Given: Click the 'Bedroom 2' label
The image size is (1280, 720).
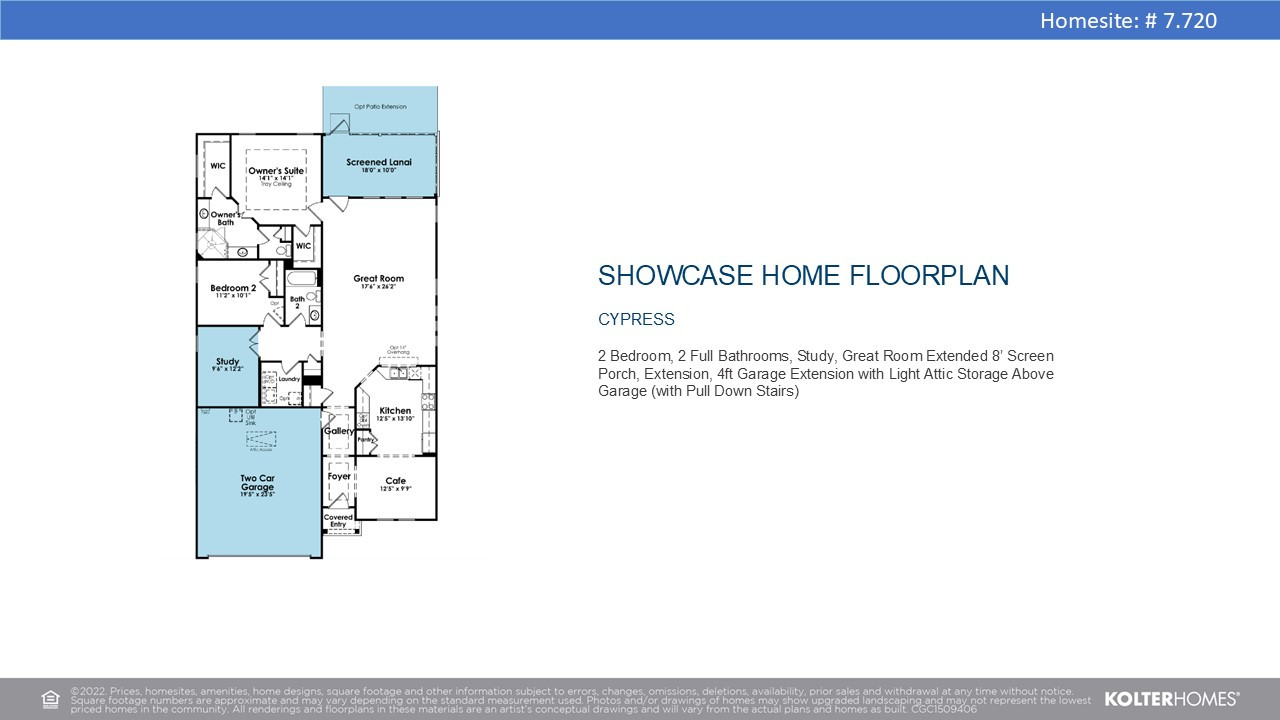Looking at the screenshot, I should [x=233, y=288].
